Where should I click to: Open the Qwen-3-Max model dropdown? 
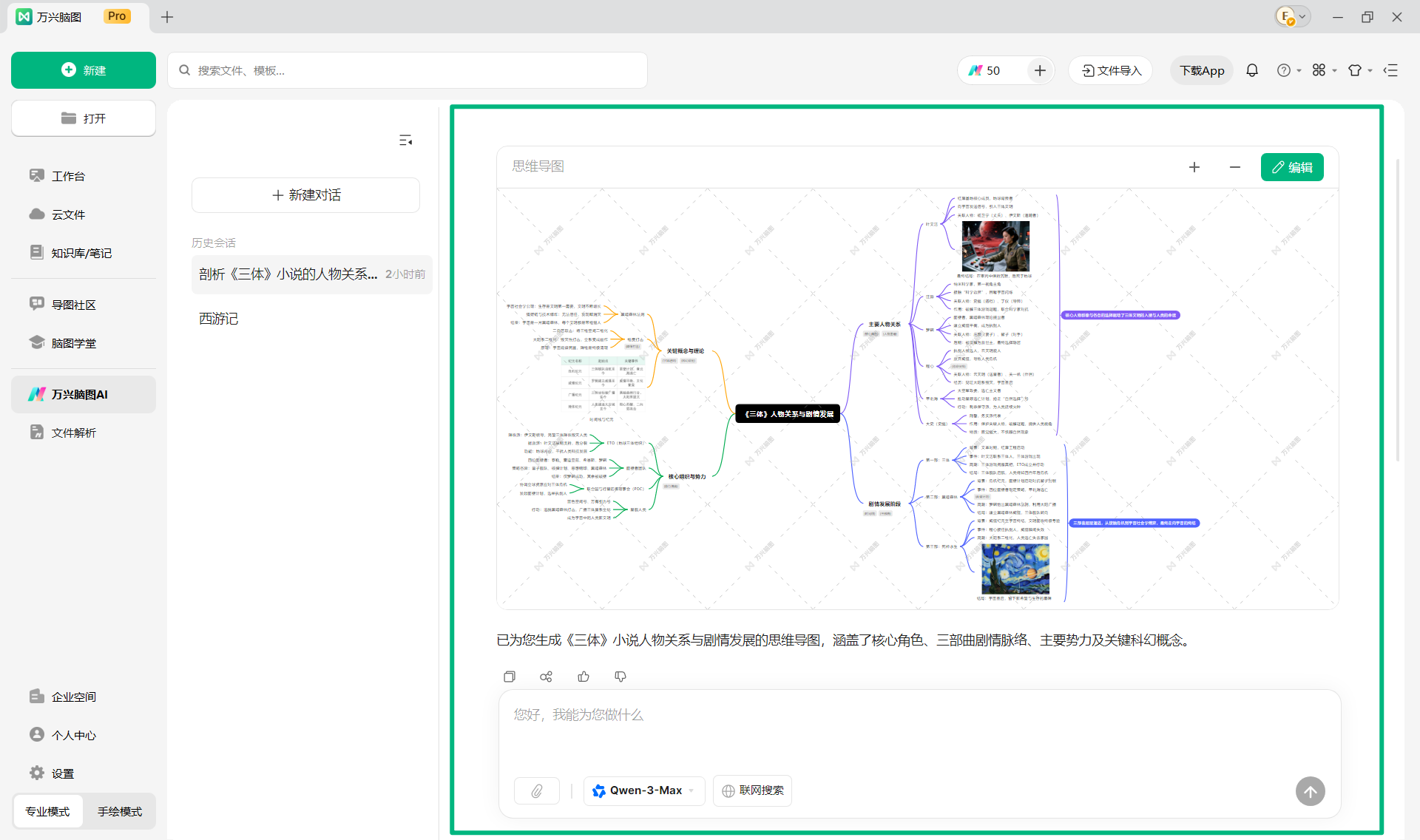point(644,790)
